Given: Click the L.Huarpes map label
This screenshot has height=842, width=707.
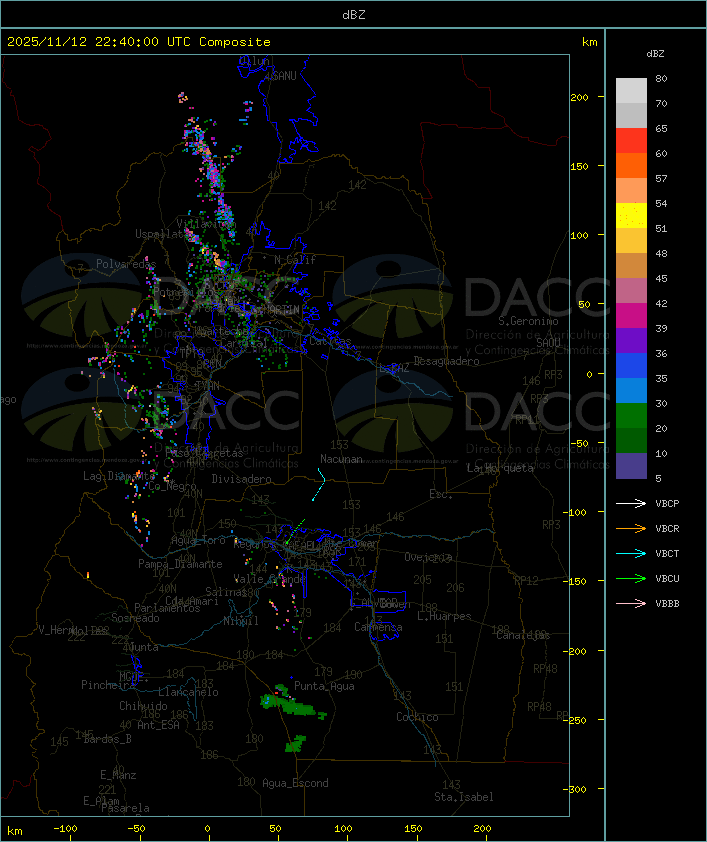Looking at the screenshot, I should [444, 616].
